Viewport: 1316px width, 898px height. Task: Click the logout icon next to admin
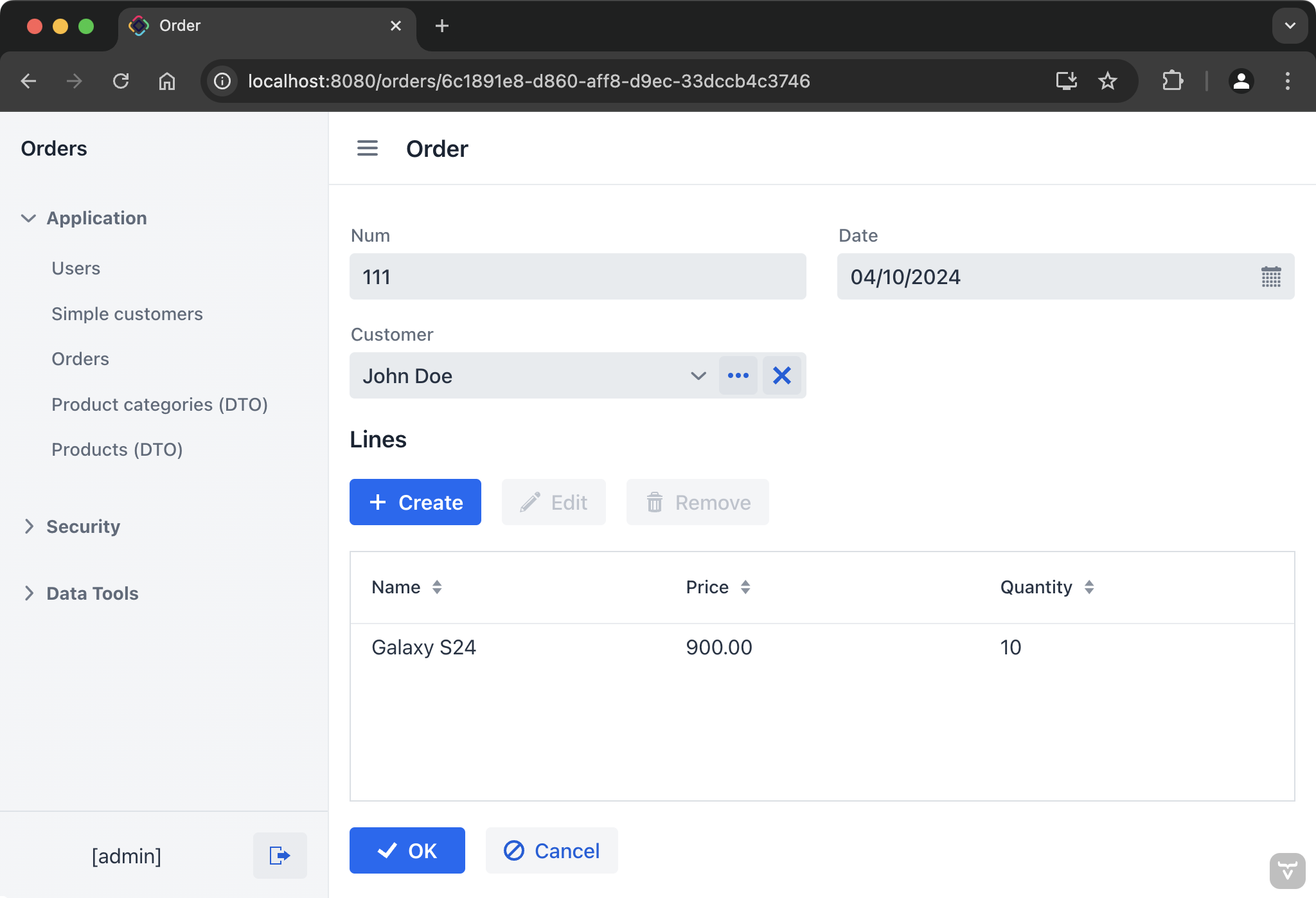[280, 856]
